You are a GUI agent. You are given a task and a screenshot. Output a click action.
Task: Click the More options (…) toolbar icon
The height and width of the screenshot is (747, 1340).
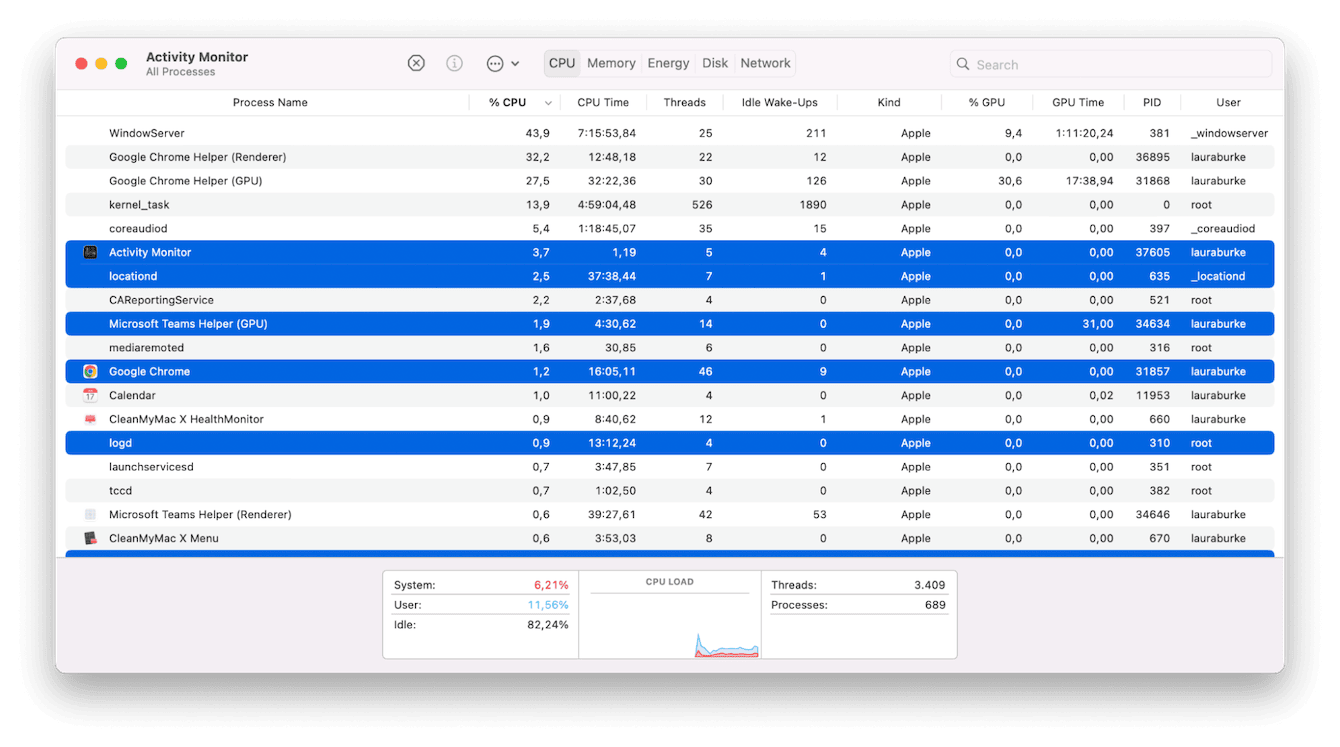[x=494, y=62]
